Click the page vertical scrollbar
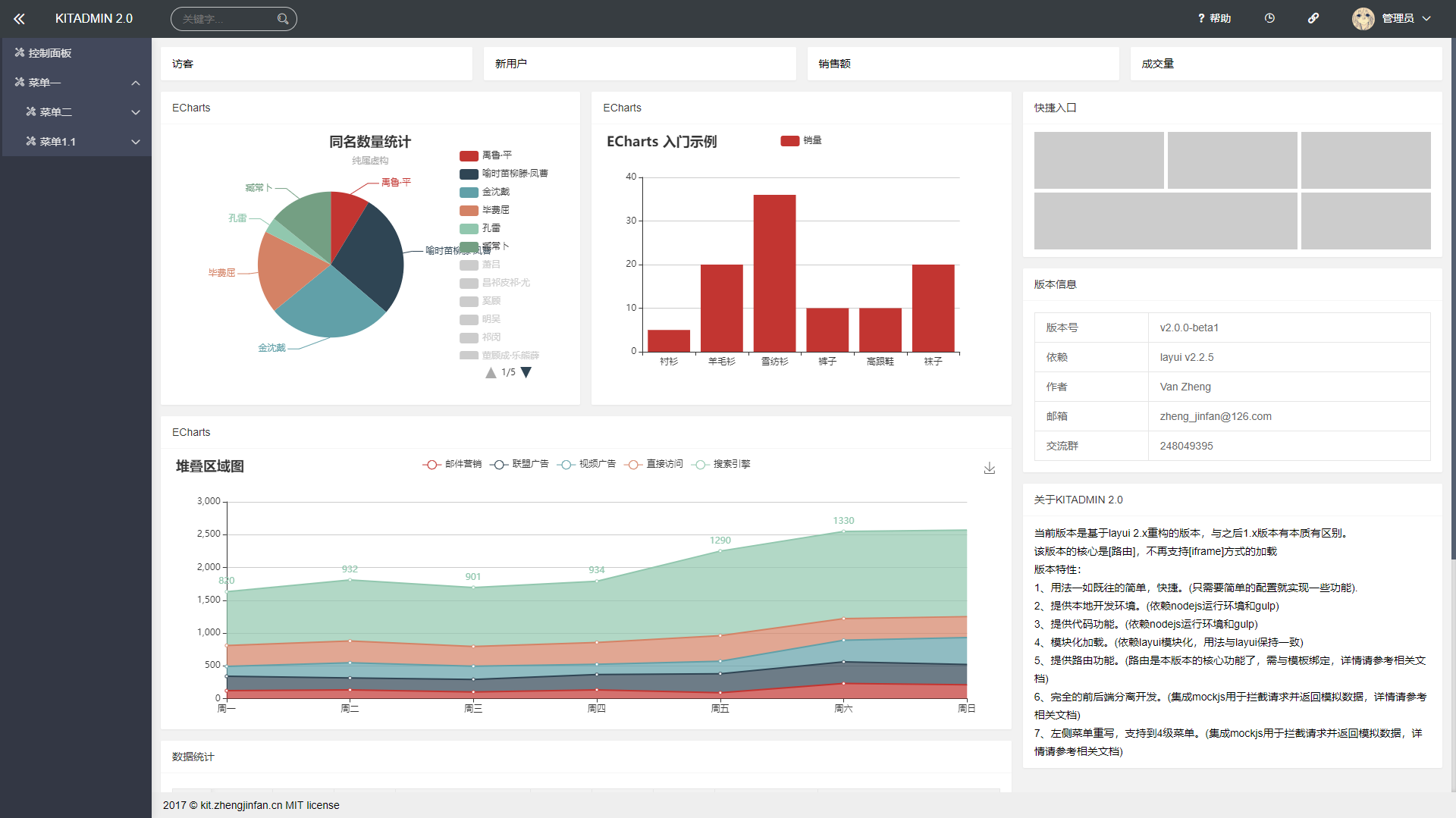The image size is (1456, 818). pyautogui.click(x=1453, y=299)
